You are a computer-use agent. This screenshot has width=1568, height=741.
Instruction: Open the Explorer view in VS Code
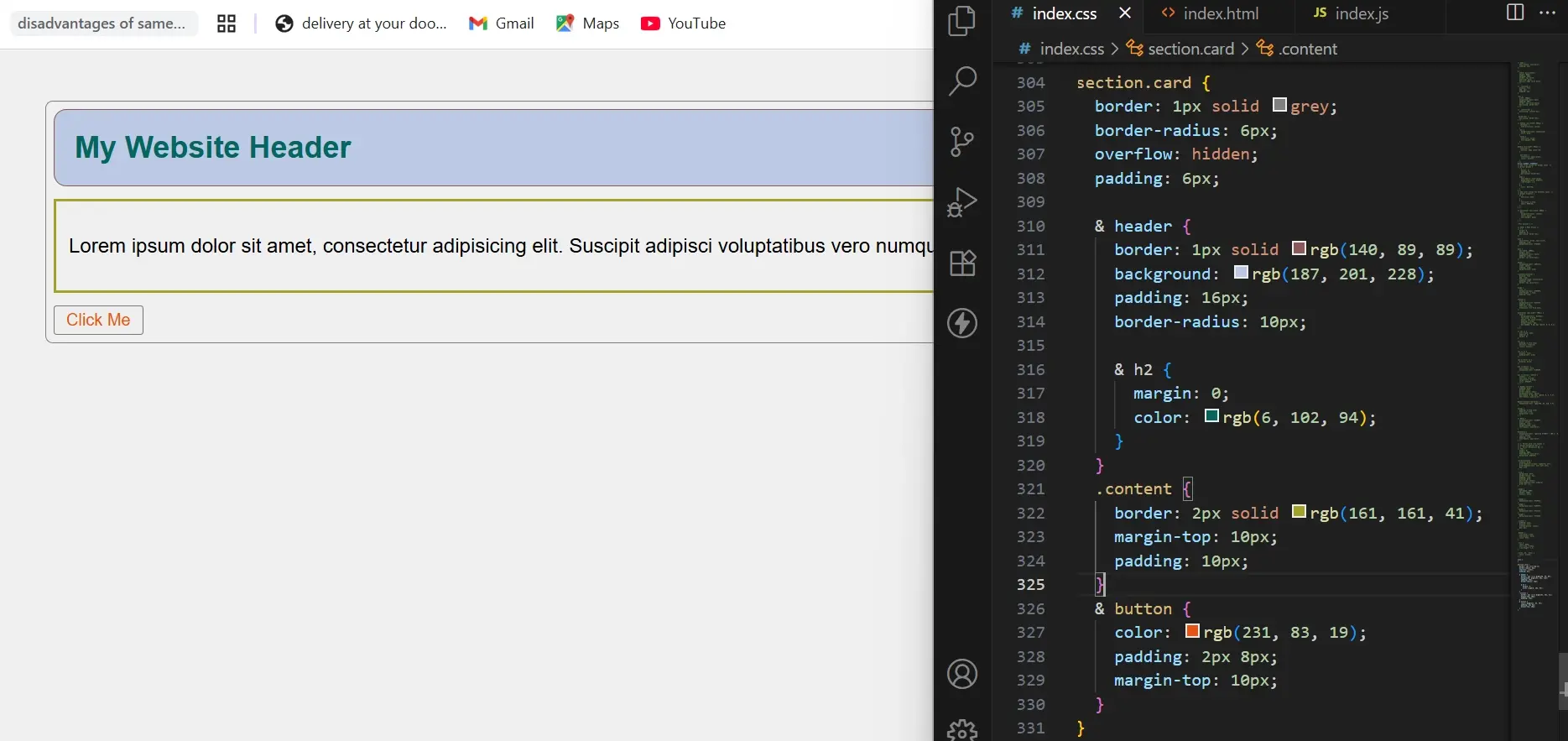(962, 21)
